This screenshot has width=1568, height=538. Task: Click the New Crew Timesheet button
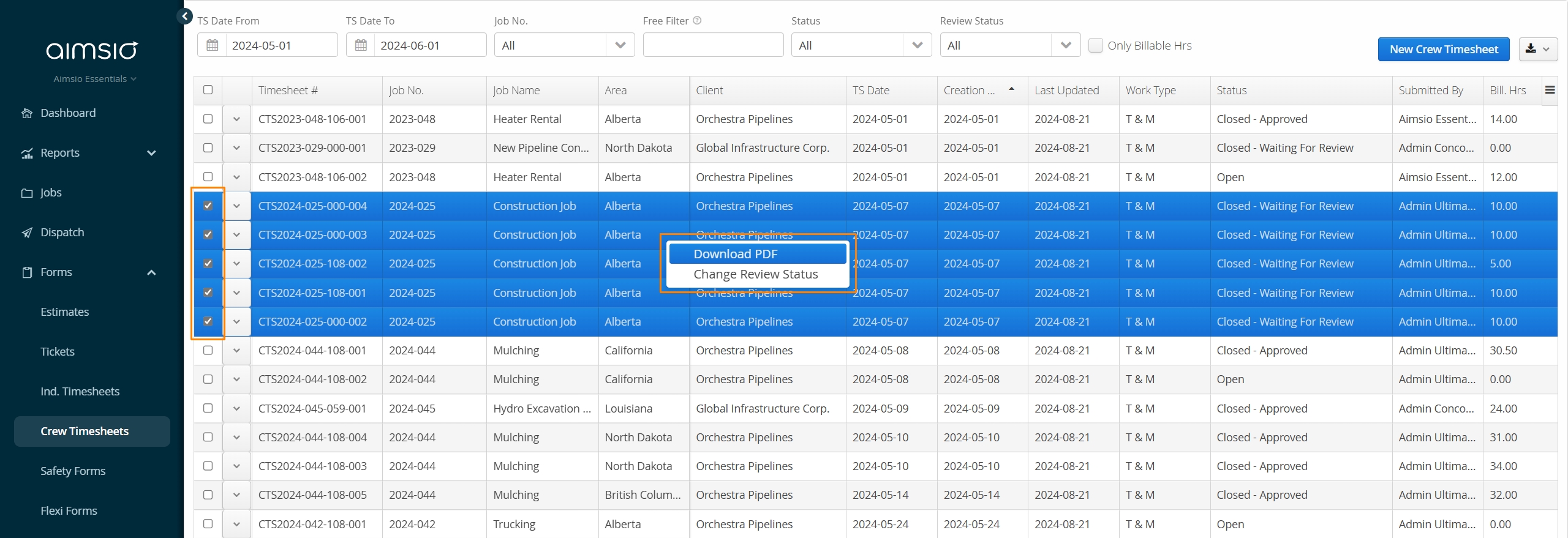[x=1444, y=49]
